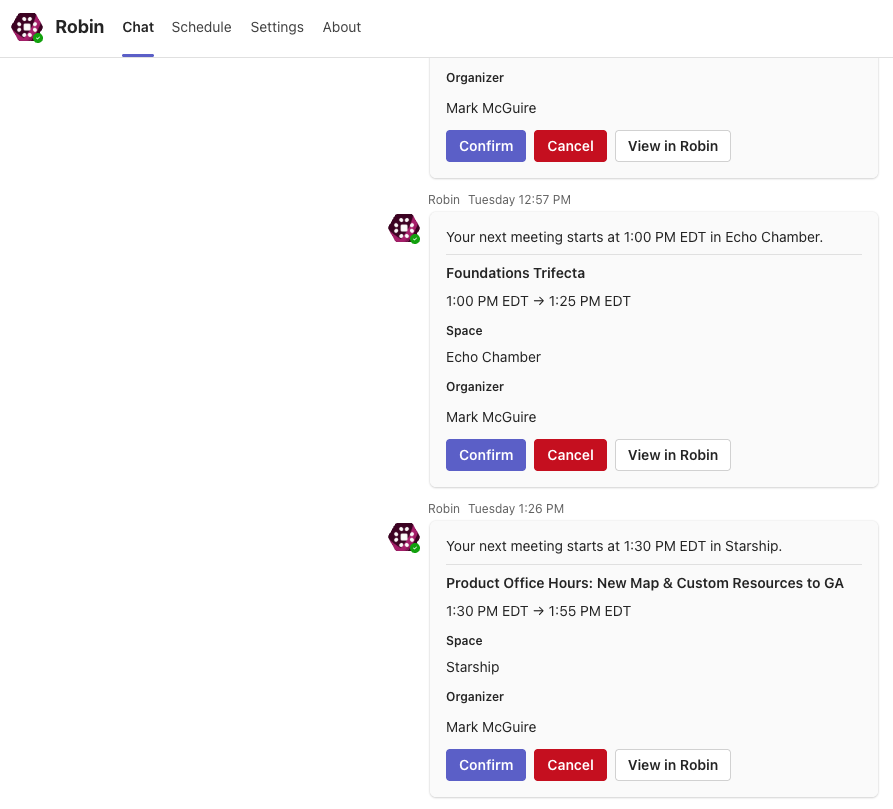Cancel the Foundations Trifecta meeting

coord(570,455)
